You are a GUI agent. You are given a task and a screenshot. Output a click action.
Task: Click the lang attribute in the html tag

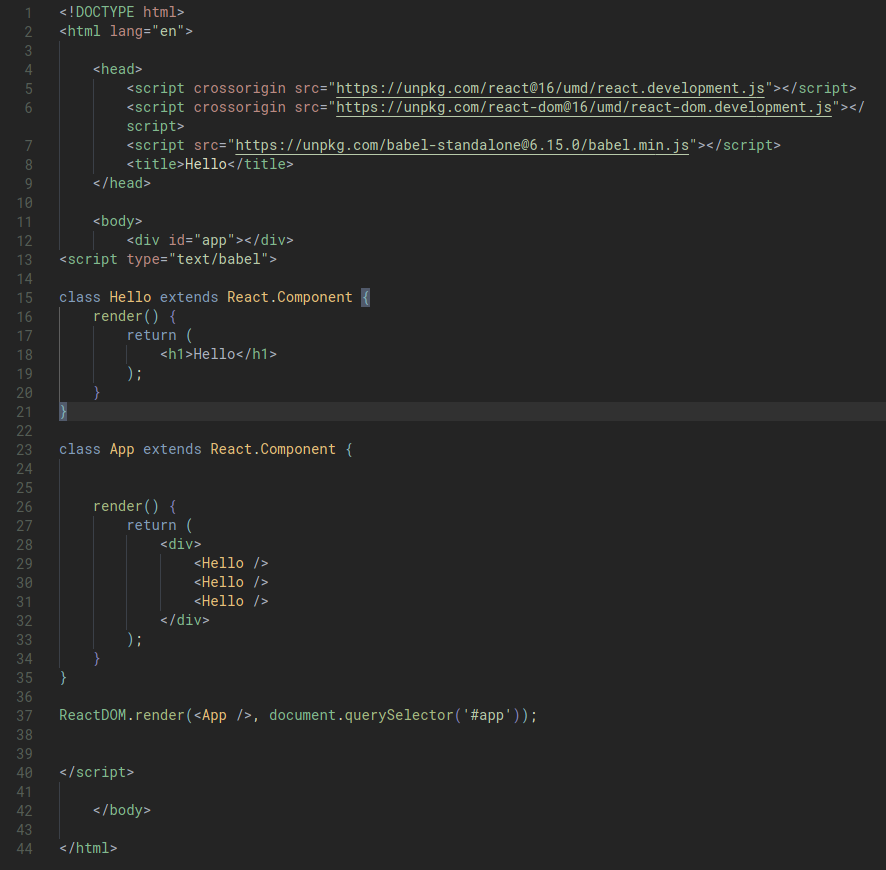click(x=126, y=31)
